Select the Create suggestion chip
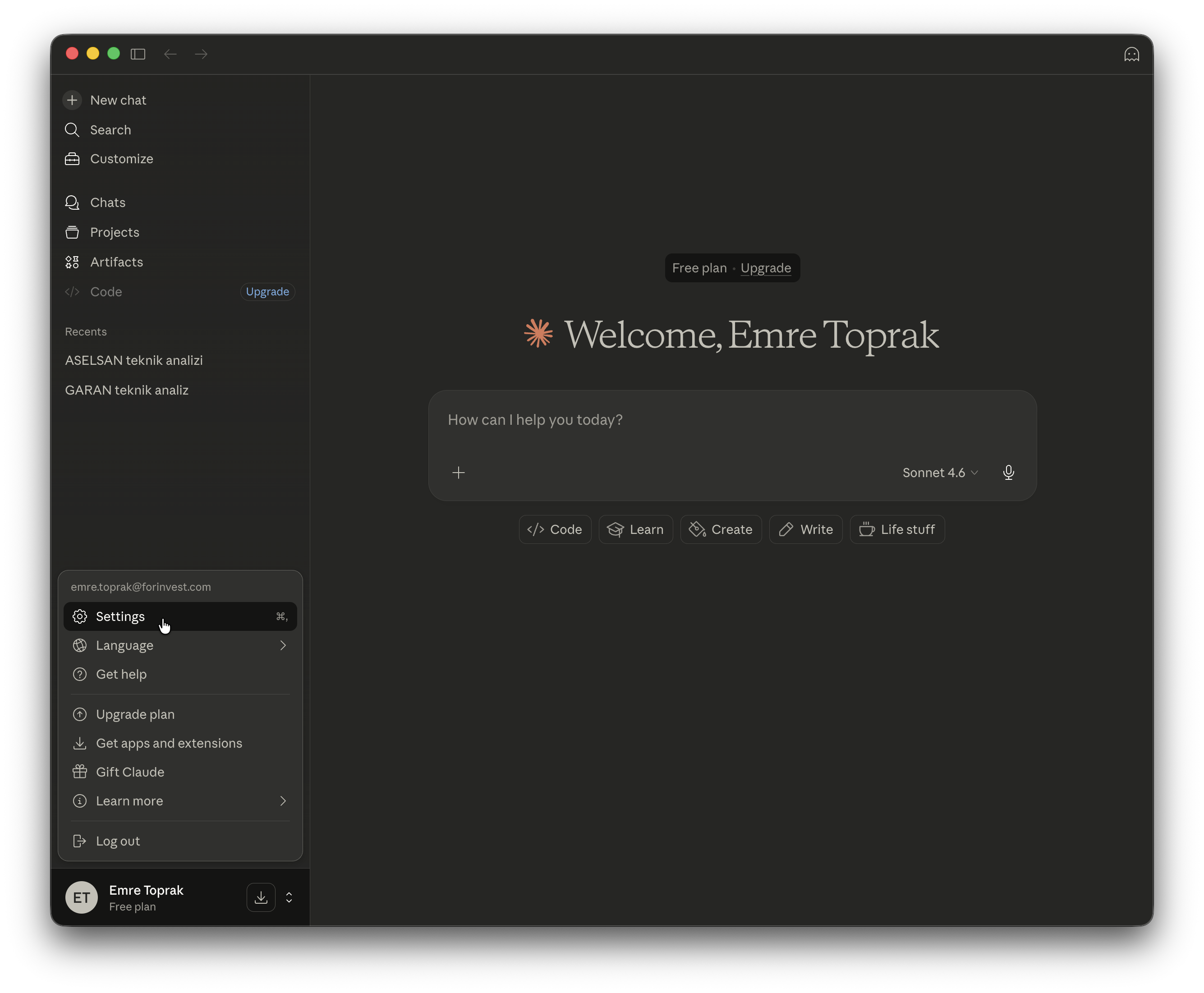Screen dimensions: 1204x993 720,530
